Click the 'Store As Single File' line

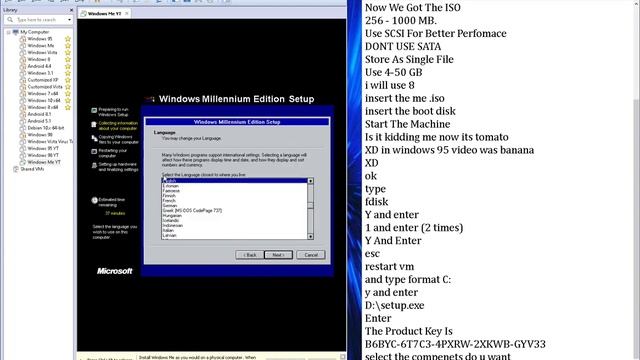[409, 59]
